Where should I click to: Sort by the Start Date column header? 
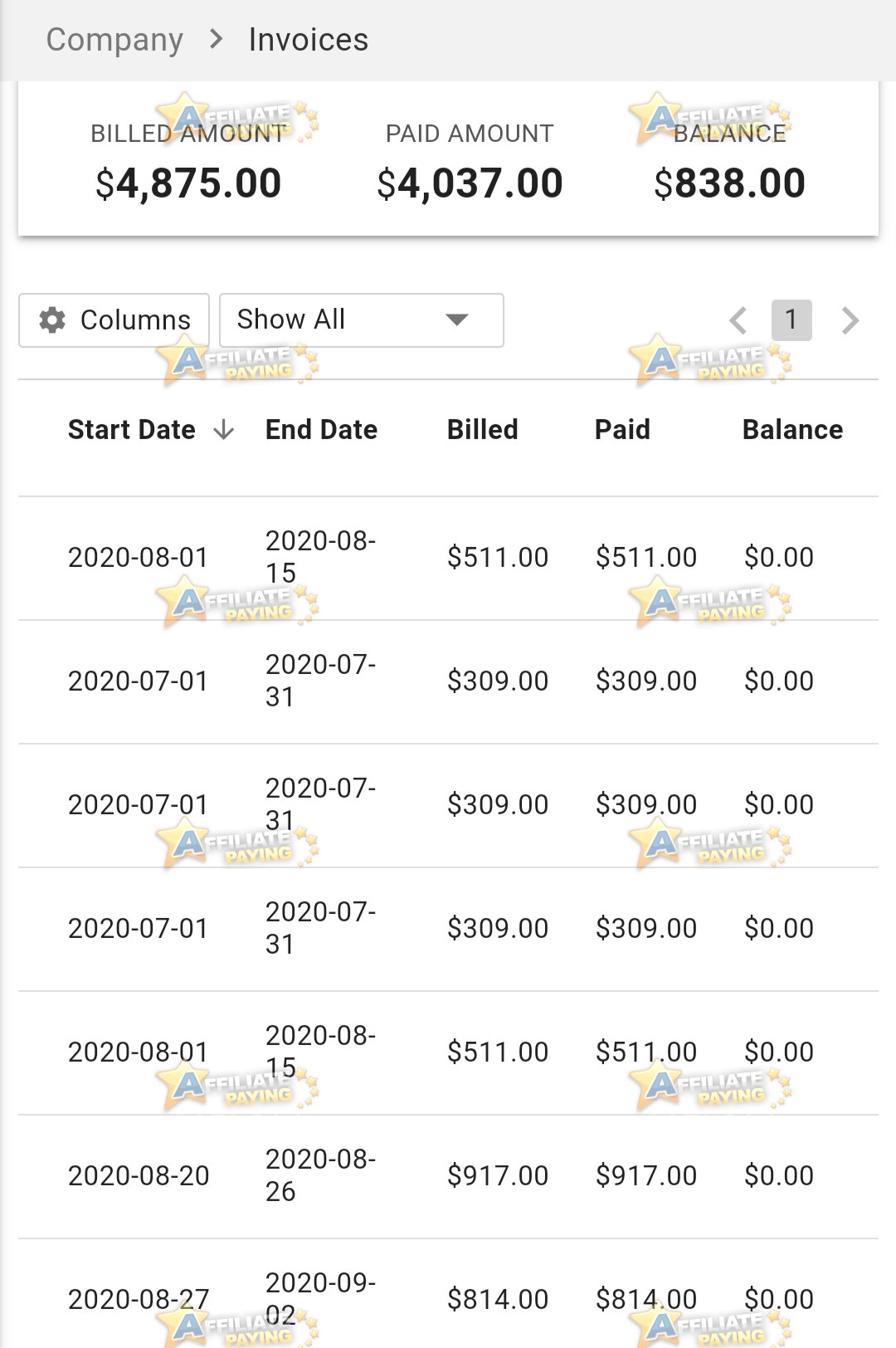(132, 430)
